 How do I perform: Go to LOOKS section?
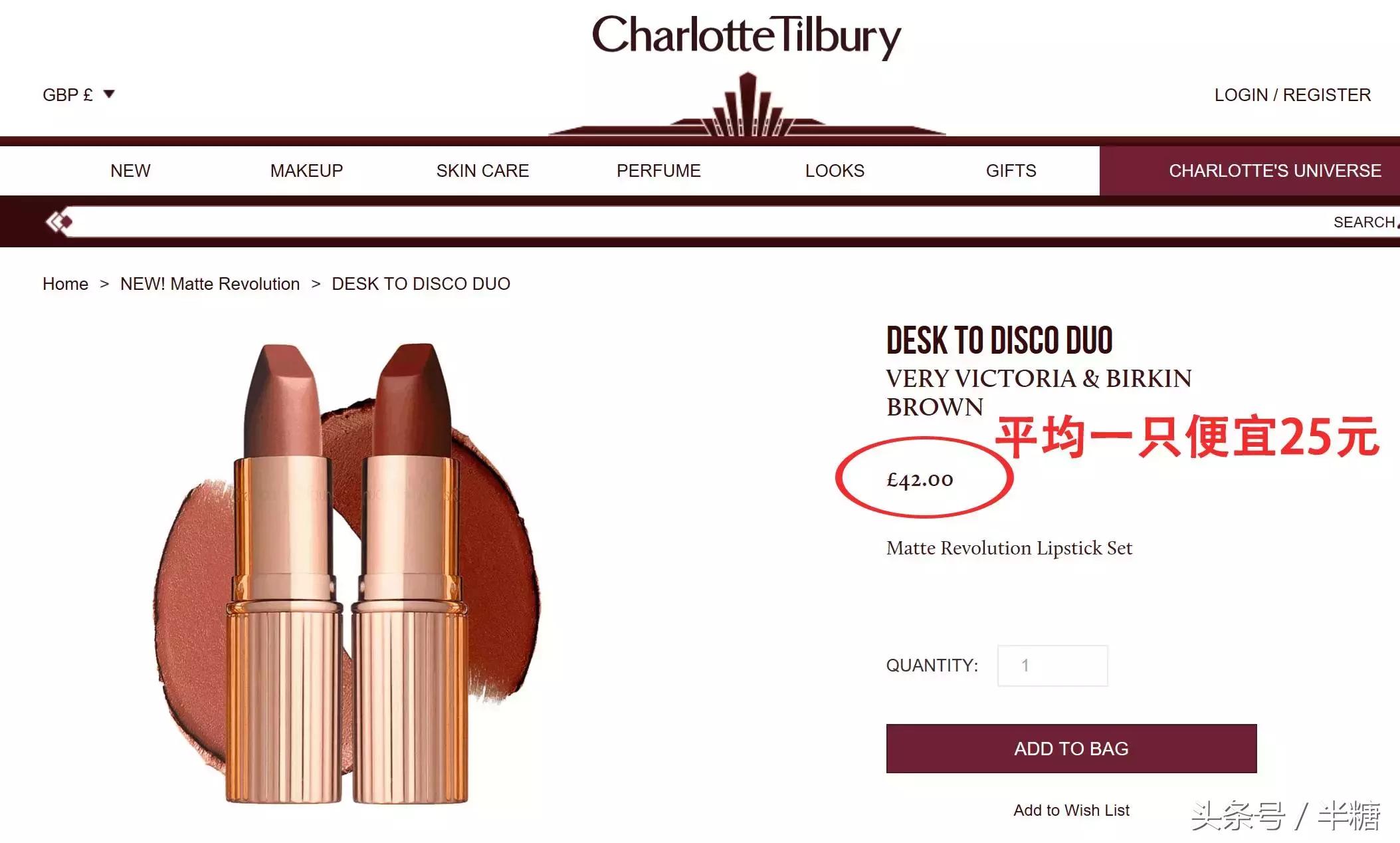(x=835, y=171)
